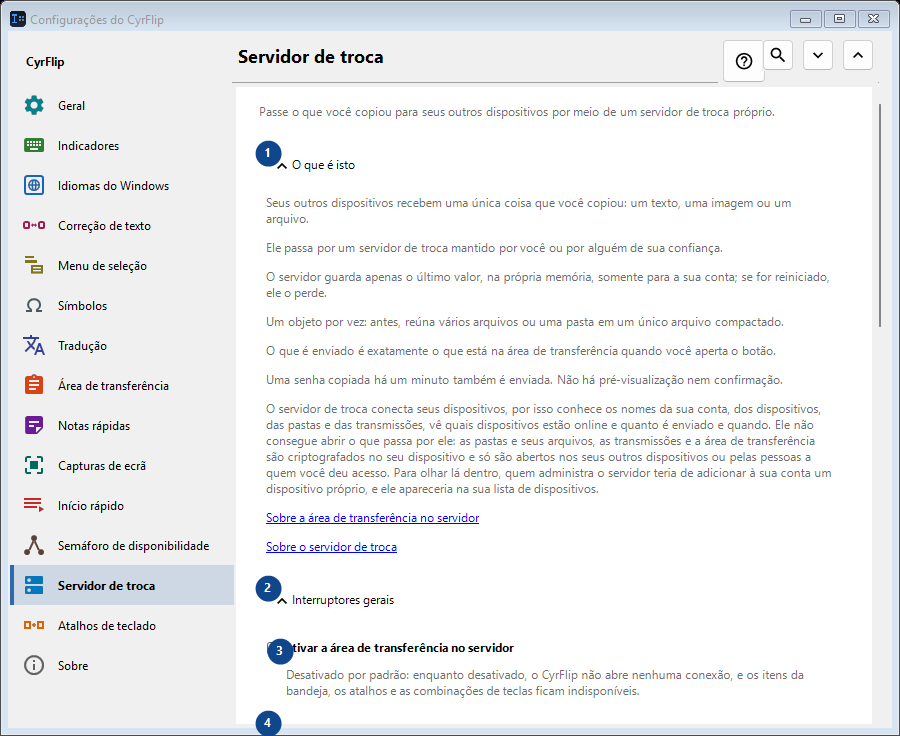Click the up chevron button in header
Image resolution: width=900 pixels, height=736 pixels.
click(858, 55)
